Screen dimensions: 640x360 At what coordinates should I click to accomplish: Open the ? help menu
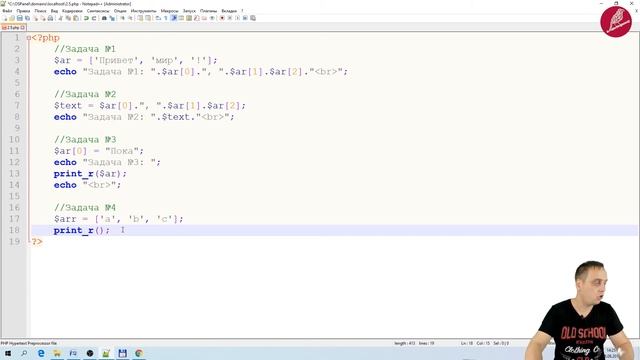[242, 11]
